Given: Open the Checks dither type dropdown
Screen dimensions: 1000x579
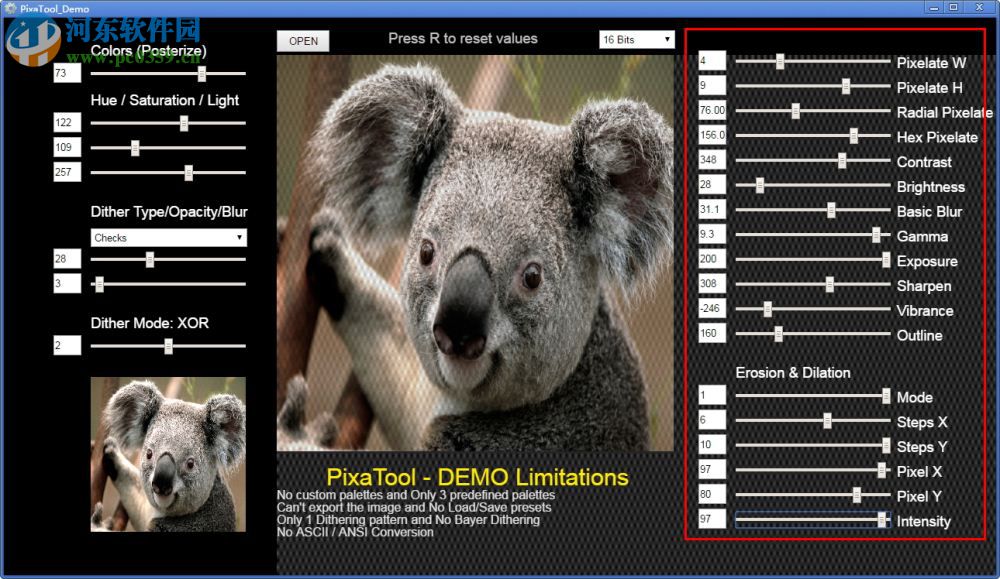Looking at the screenshot, I should (x=167, y=237).
